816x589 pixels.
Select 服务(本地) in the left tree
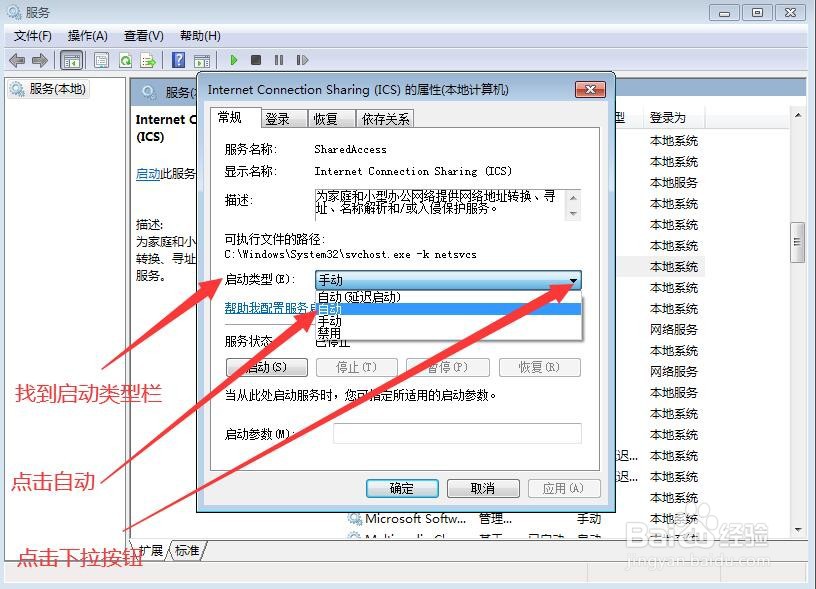coord(48,89)
